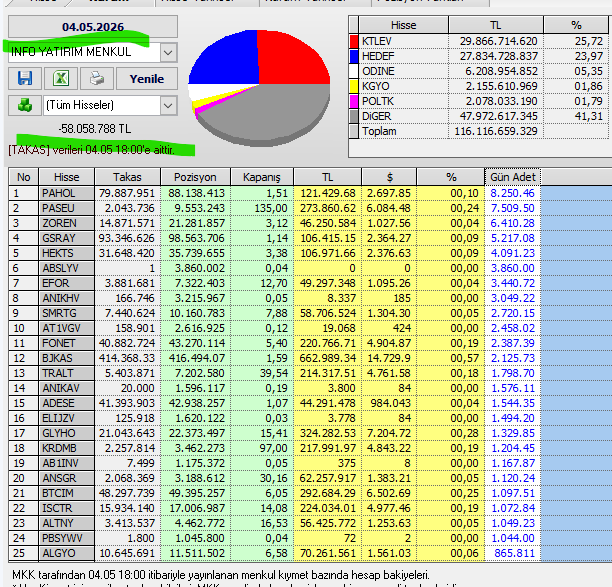Viewport: 612px width, 587px height.
Task: Click HEDEF in the legend table
Action: pyautogui.click(x=404, y=56)
